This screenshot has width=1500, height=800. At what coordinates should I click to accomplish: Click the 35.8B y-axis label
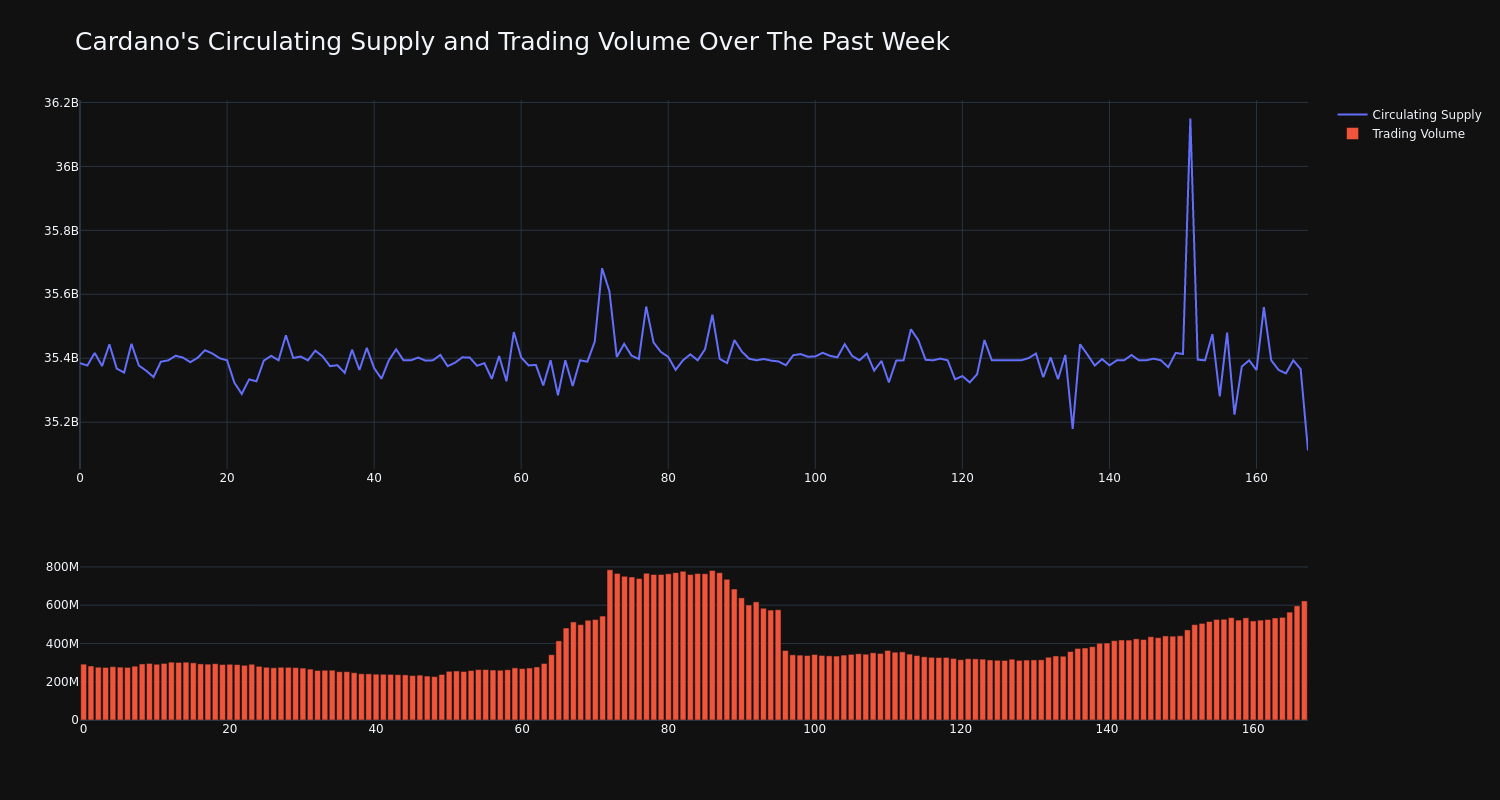tap(61, 231)
